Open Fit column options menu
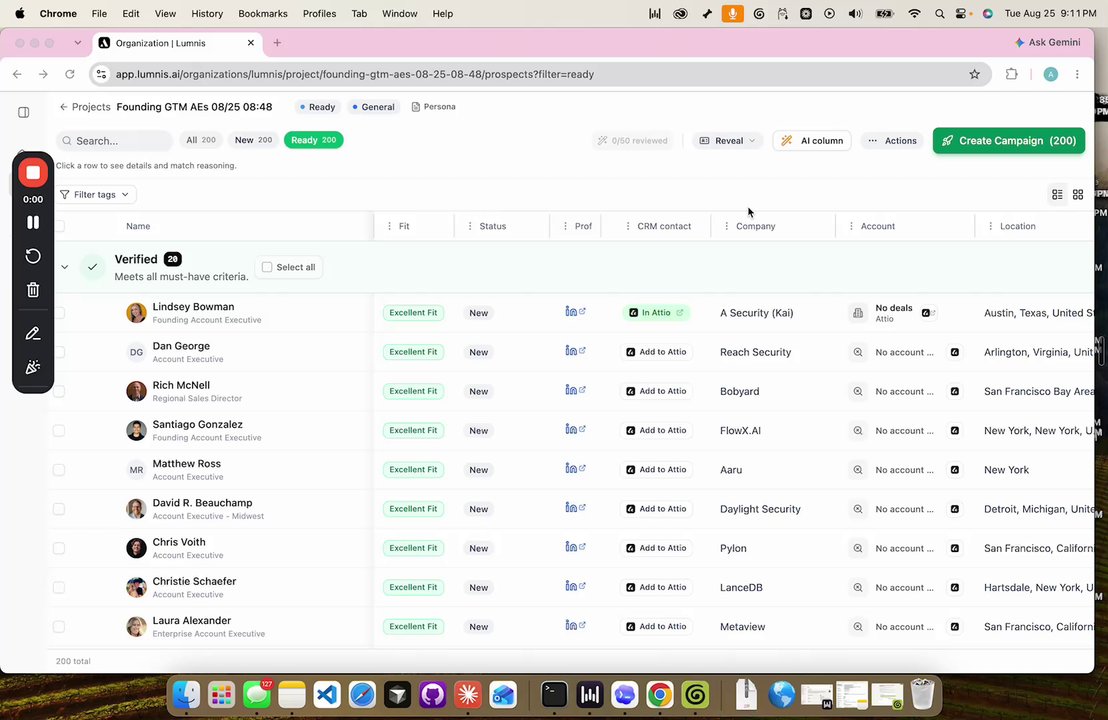Viewport: 1108px width, 720px height. tap(389, 226)
